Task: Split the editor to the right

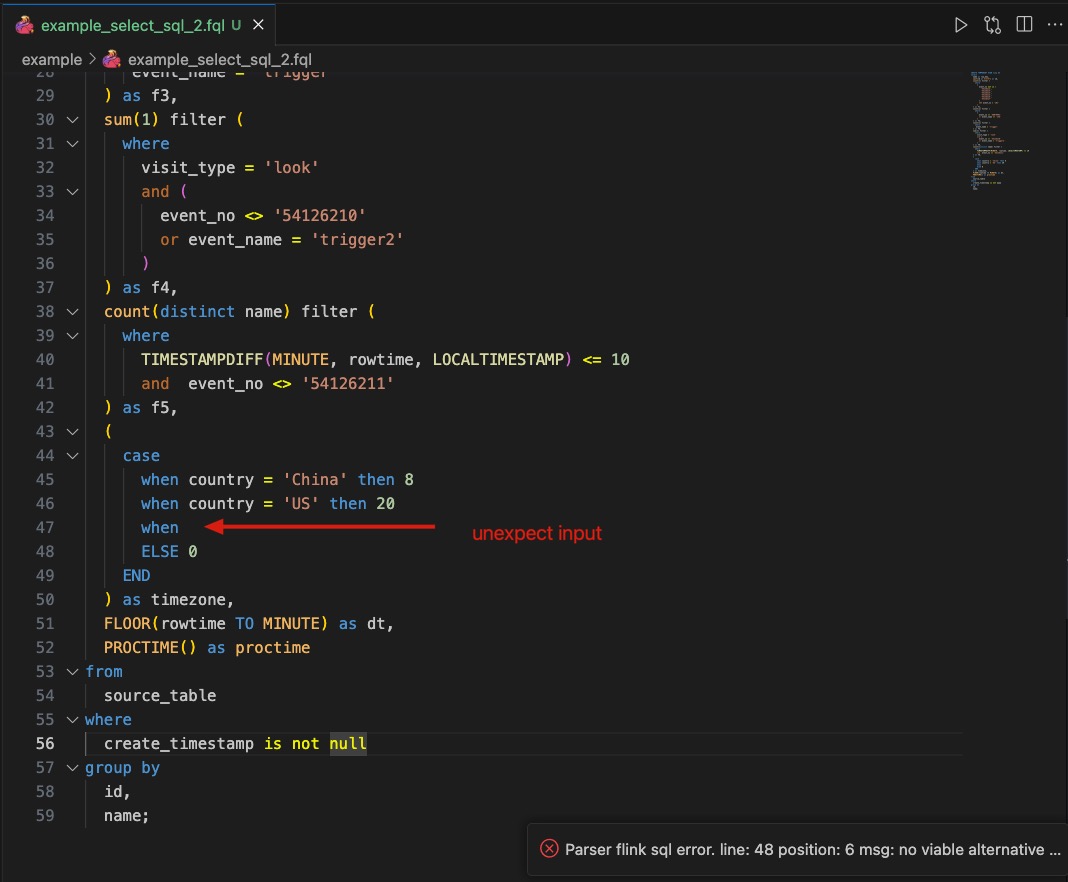Action: 1024,25
